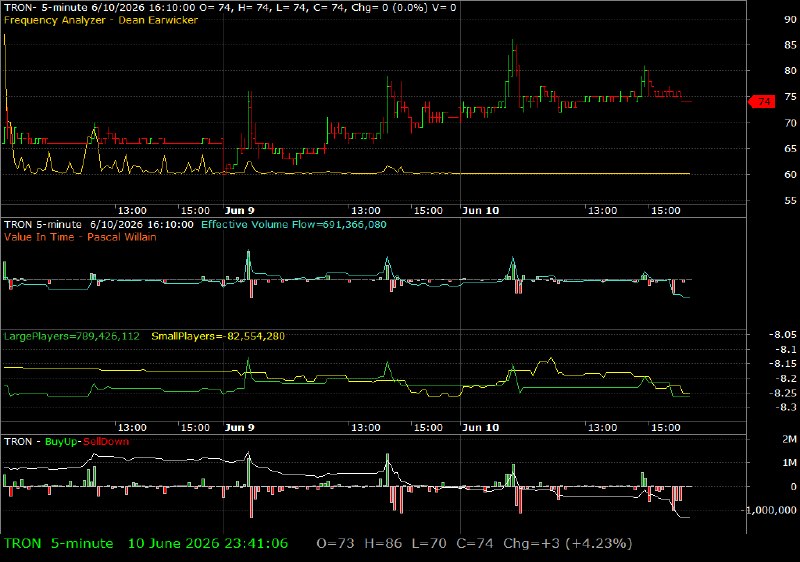The width and height of the screenshot is (800, 562).
Task: Select the SmallPlayers=-82,554,280 legend
Action: click(218, 336)
